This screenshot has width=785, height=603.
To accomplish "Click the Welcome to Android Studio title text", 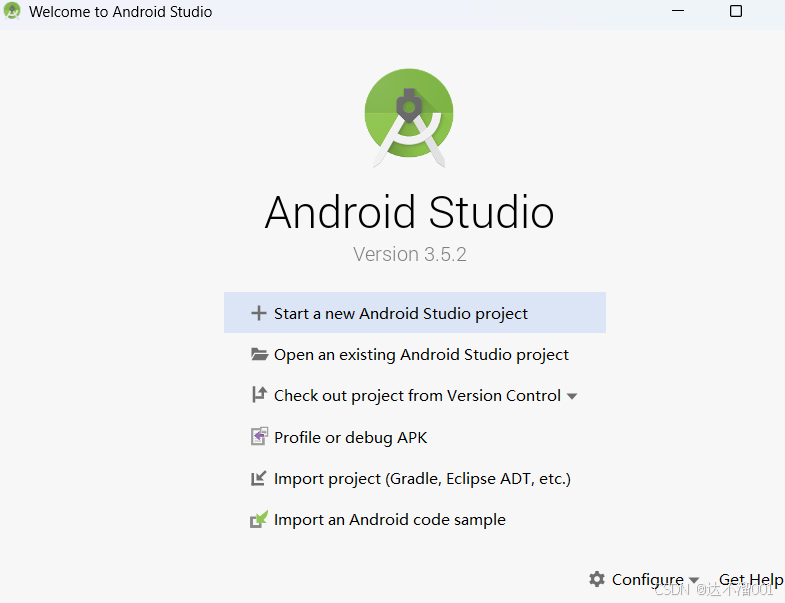I will coord(120,12).
